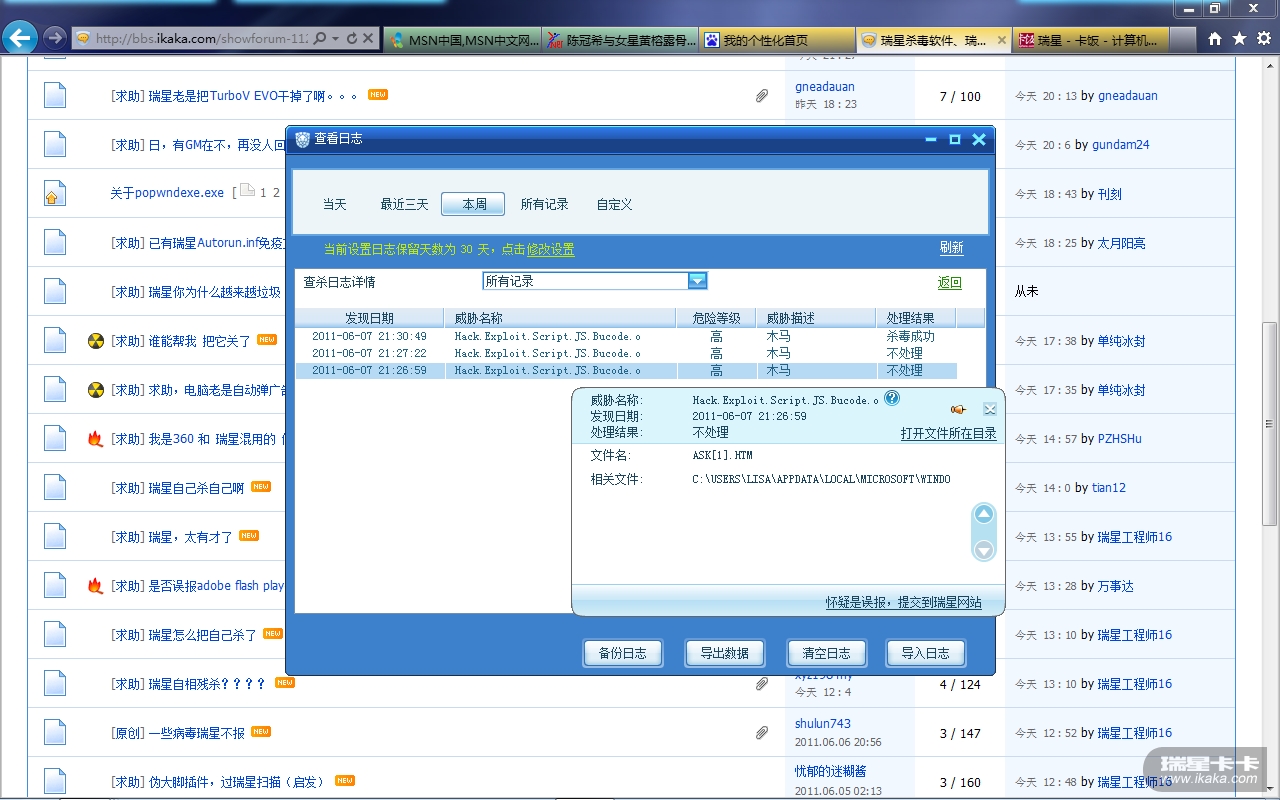The height and width of the screenshot is (800, 1280).
Task: Sort by the 发现日期 column header
Action: (369, 318)
